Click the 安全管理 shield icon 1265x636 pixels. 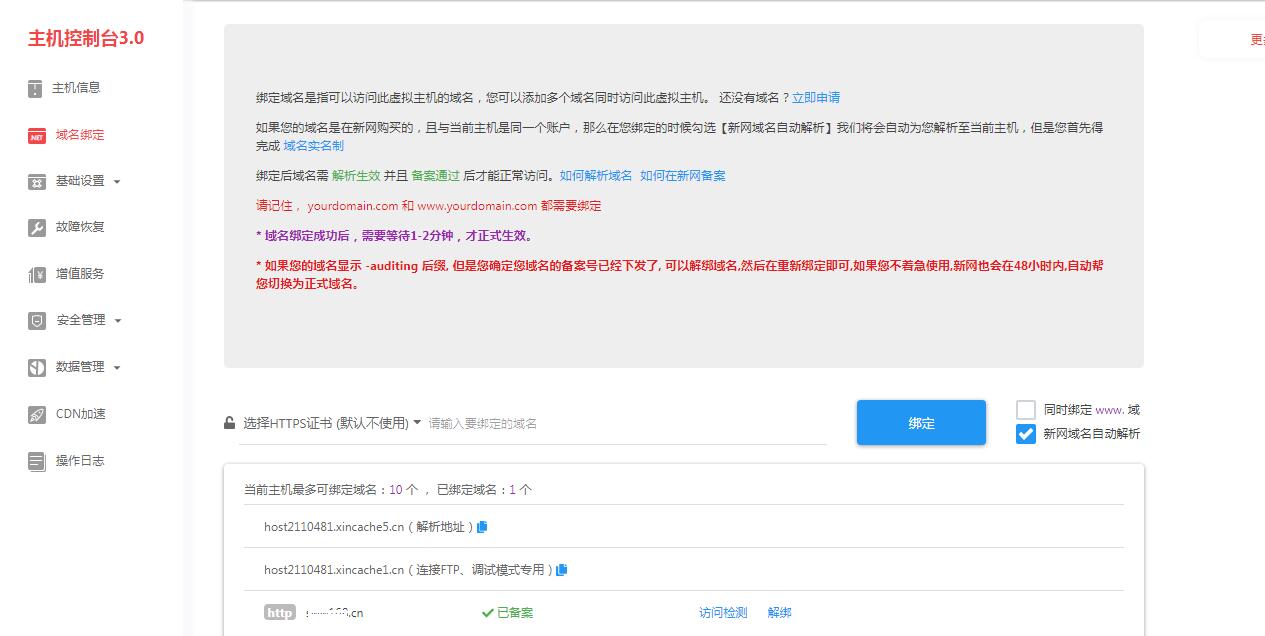tap(36, 321)
